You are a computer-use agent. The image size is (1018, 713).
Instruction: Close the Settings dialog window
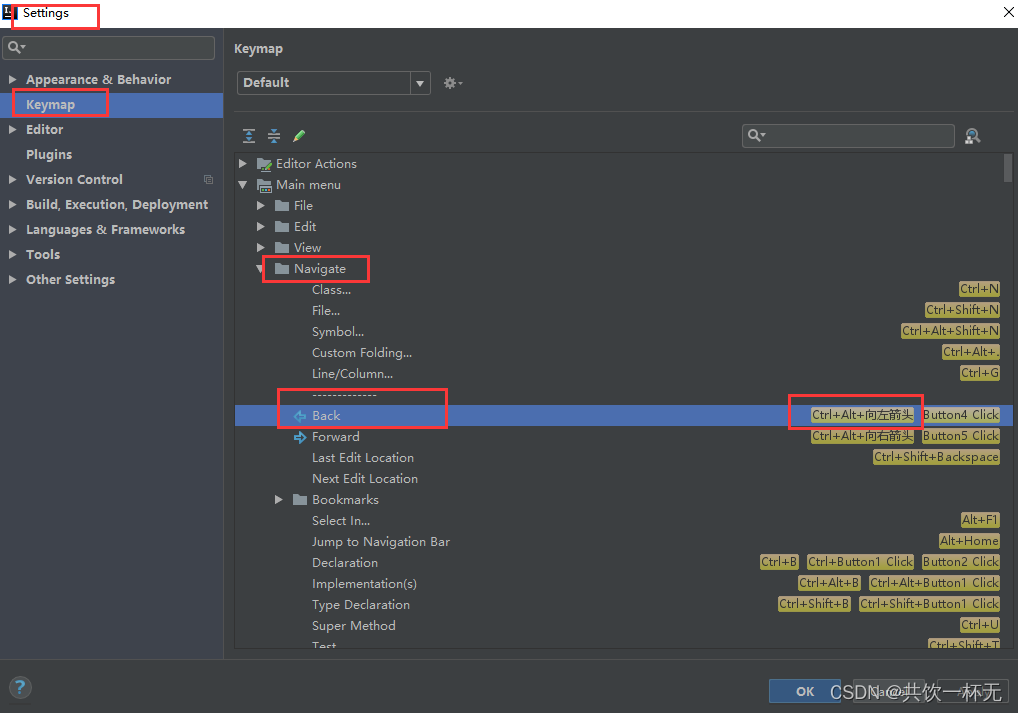1008,12
